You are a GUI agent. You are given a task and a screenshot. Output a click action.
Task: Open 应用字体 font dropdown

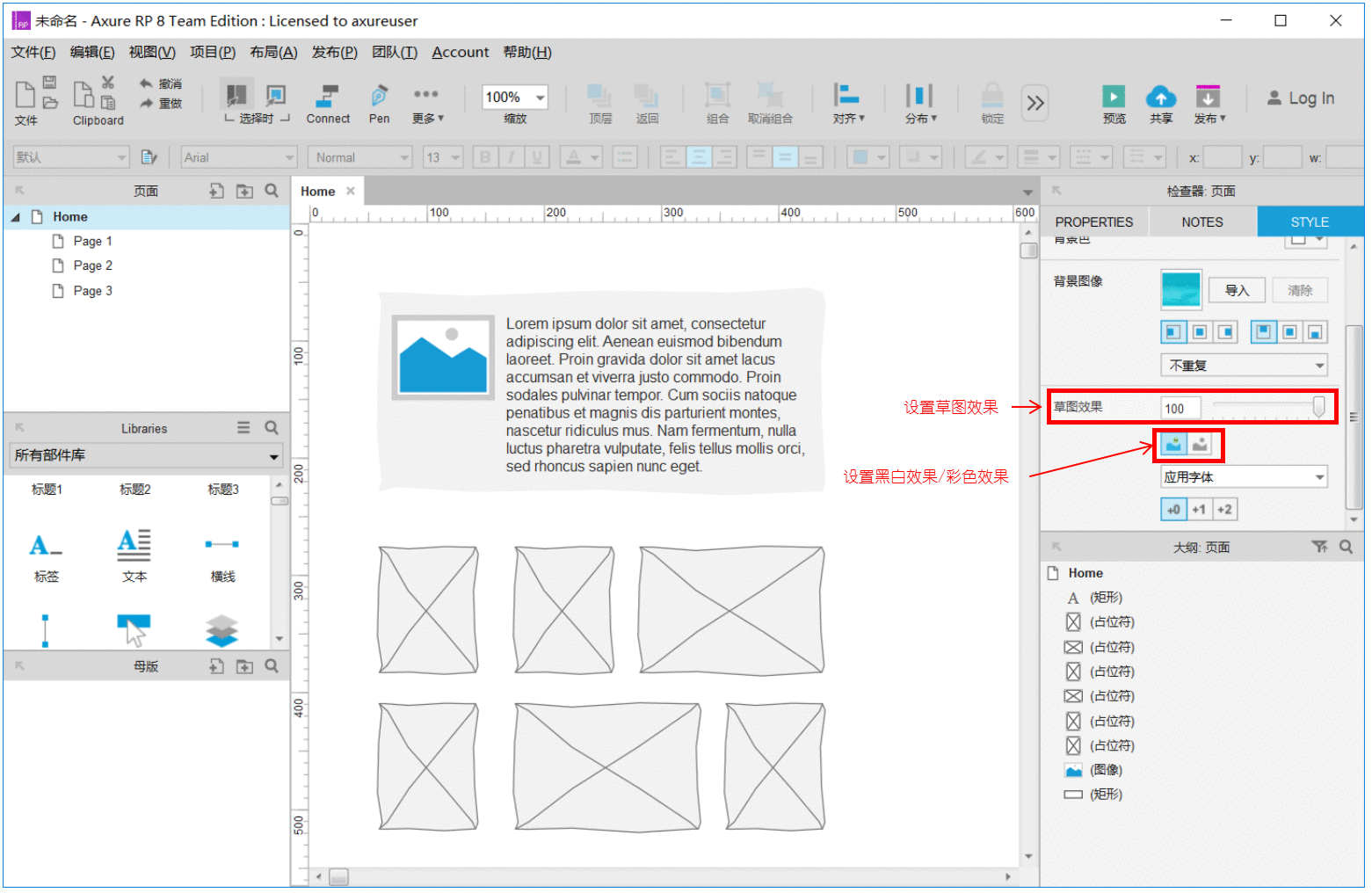[x=1244, y=477]
